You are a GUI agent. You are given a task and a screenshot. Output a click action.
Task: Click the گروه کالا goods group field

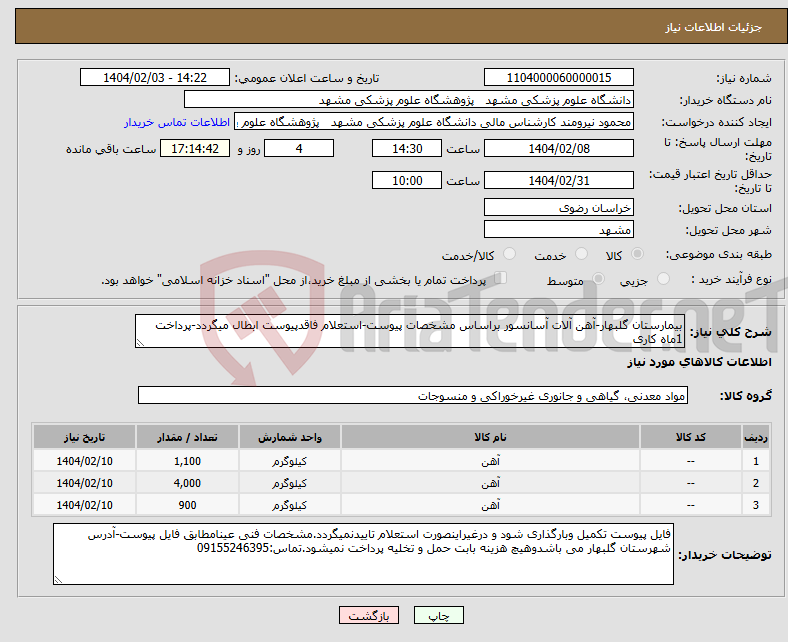(413, 396)
